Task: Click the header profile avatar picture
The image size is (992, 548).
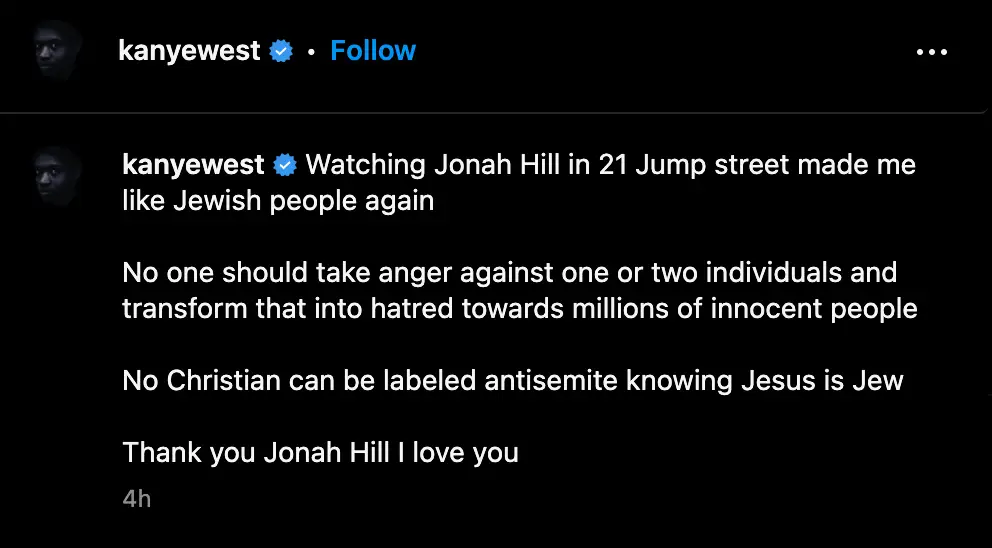Action: [x=56, y=50]
